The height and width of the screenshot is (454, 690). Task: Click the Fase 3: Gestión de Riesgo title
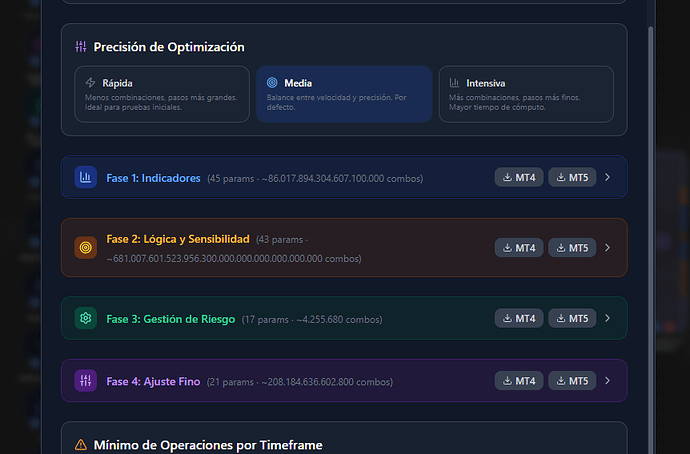tap(171, 319)
